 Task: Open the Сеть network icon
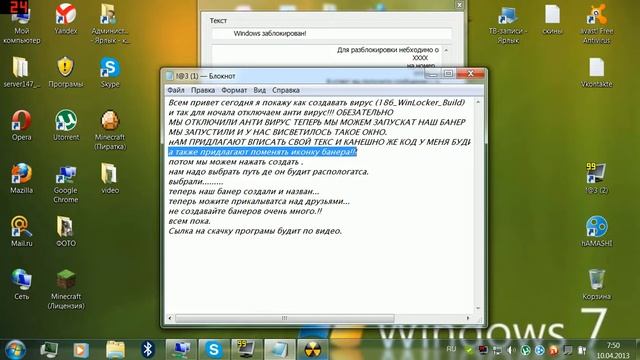(x=21, y=284)
